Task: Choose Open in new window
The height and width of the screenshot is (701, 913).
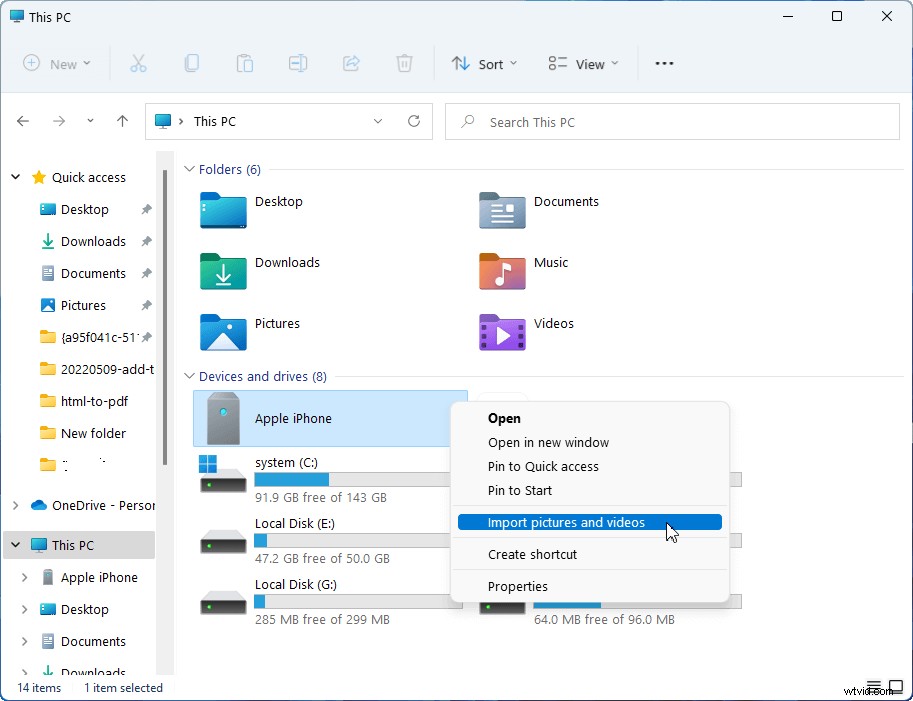Action: pyautogui.click(x=589, y=442)
